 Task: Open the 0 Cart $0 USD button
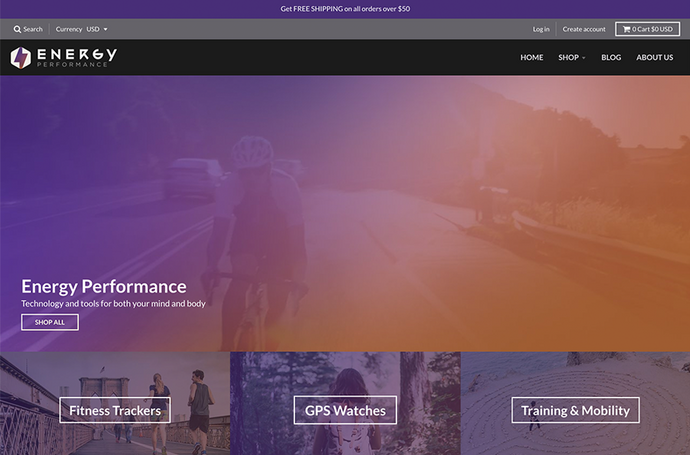point(647,29)
